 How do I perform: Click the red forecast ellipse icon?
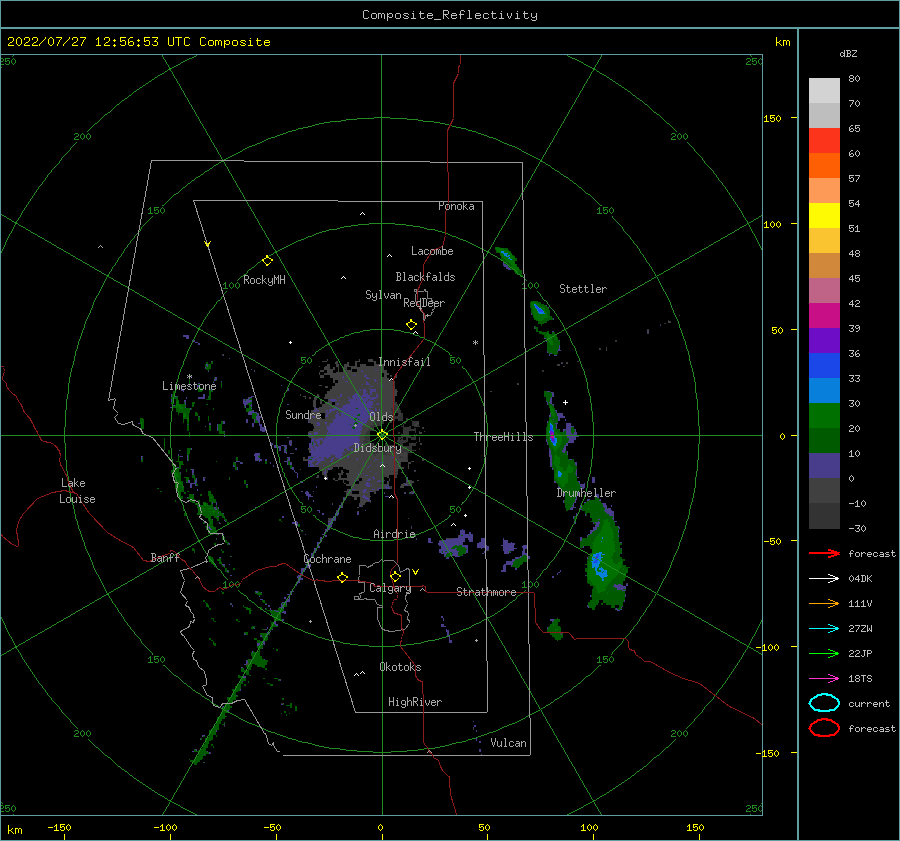[824, 728]
